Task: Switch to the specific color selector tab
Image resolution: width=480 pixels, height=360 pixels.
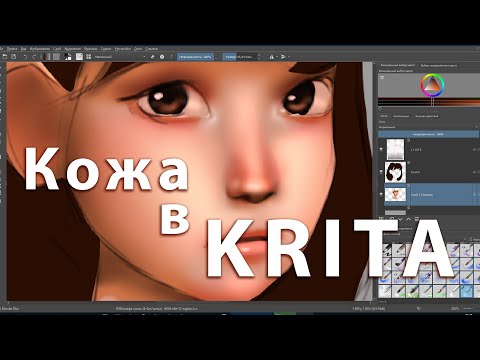Action: (x=439, y=65)
